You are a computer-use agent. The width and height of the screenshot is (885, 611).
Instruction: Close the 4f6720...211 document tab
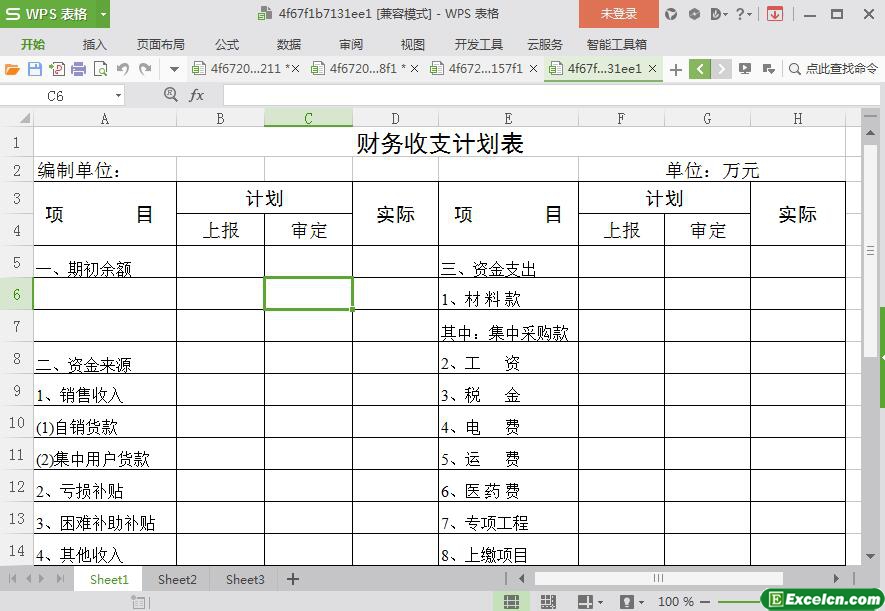[x=295, y=69]
